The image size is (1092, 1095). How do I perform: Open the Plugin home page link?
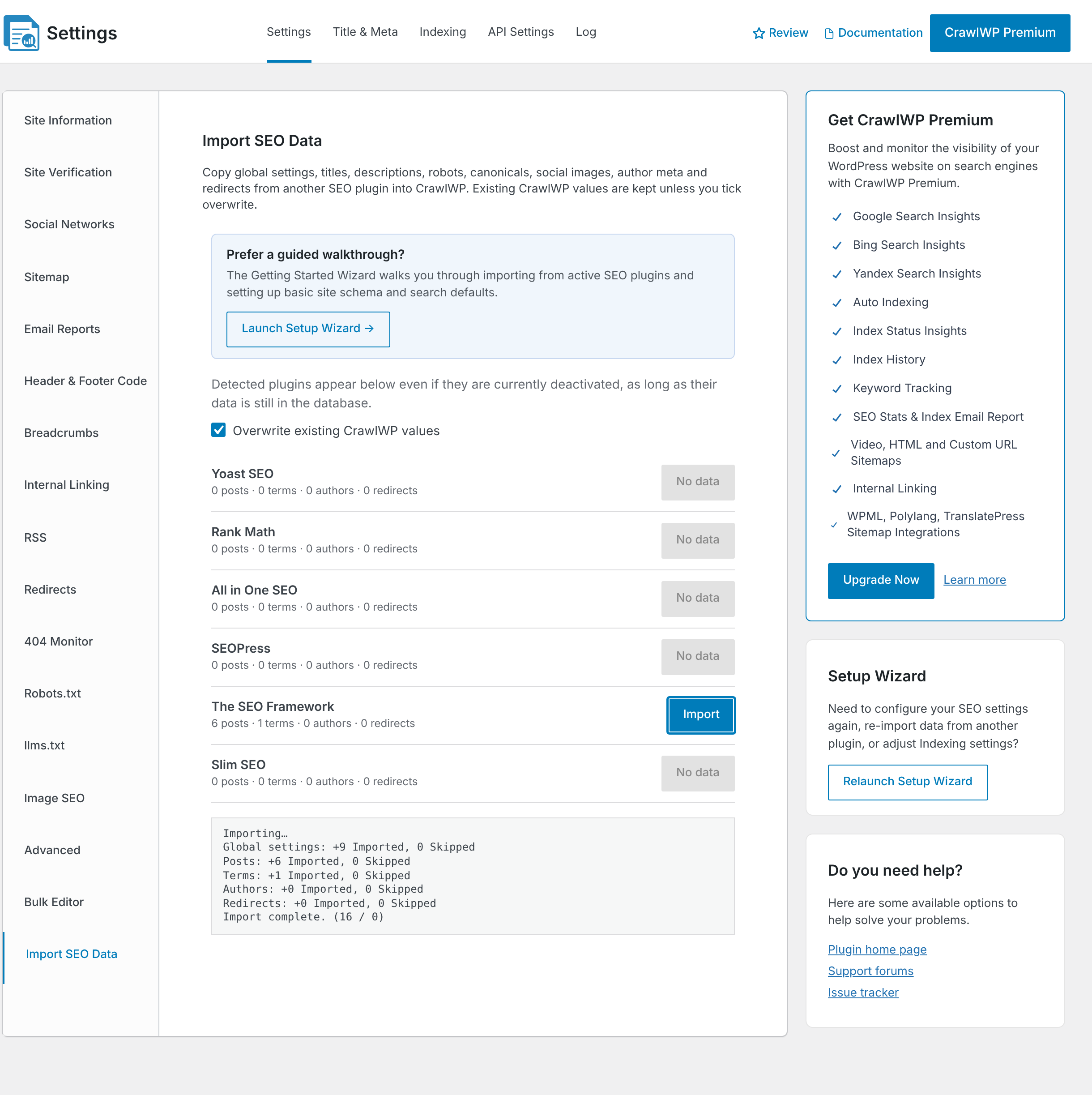877,950
